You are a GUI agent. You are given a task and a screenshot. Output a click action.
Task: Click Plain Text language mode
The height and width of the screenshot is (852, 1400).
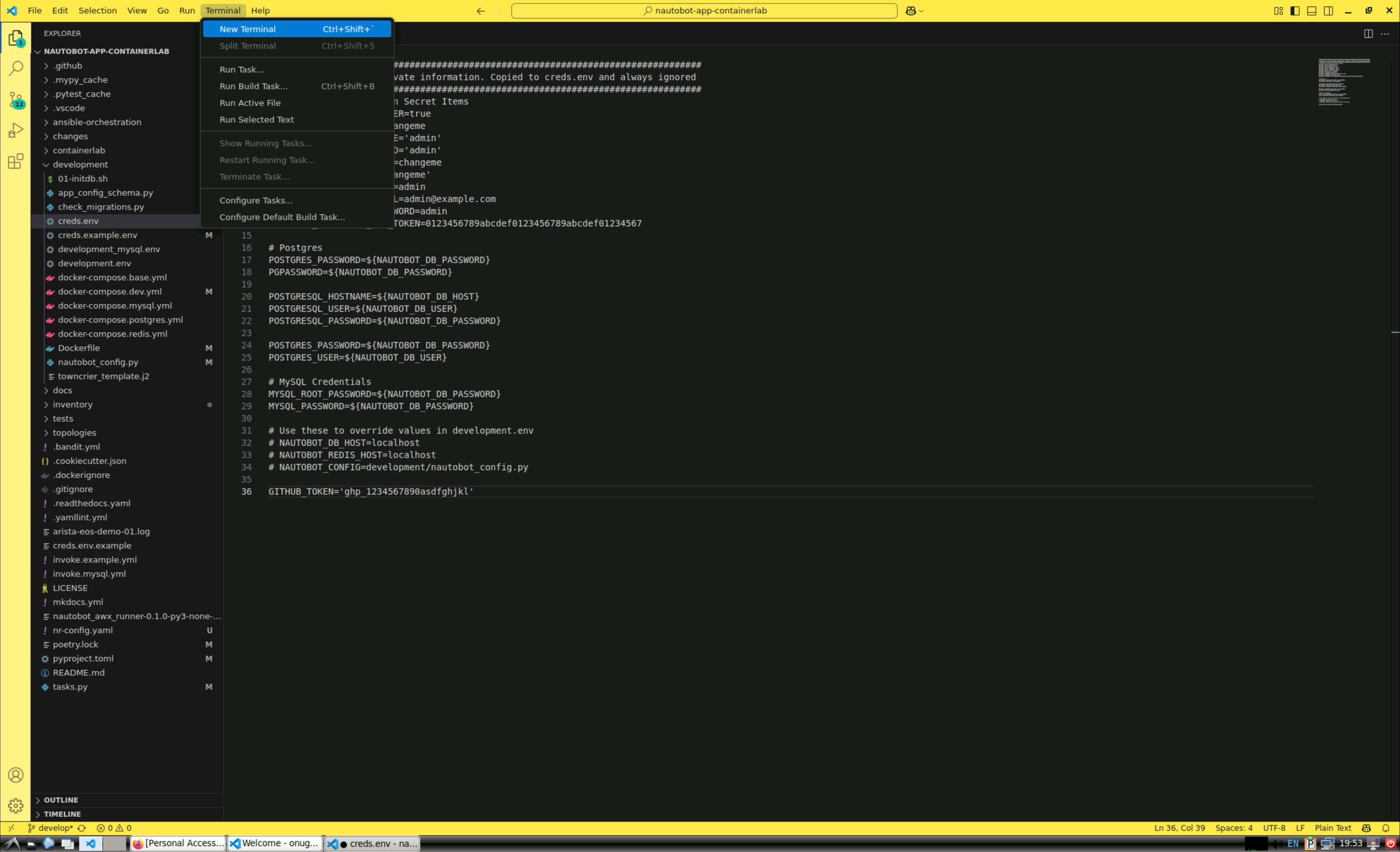pyautogui.click(x=1332, y=828)
